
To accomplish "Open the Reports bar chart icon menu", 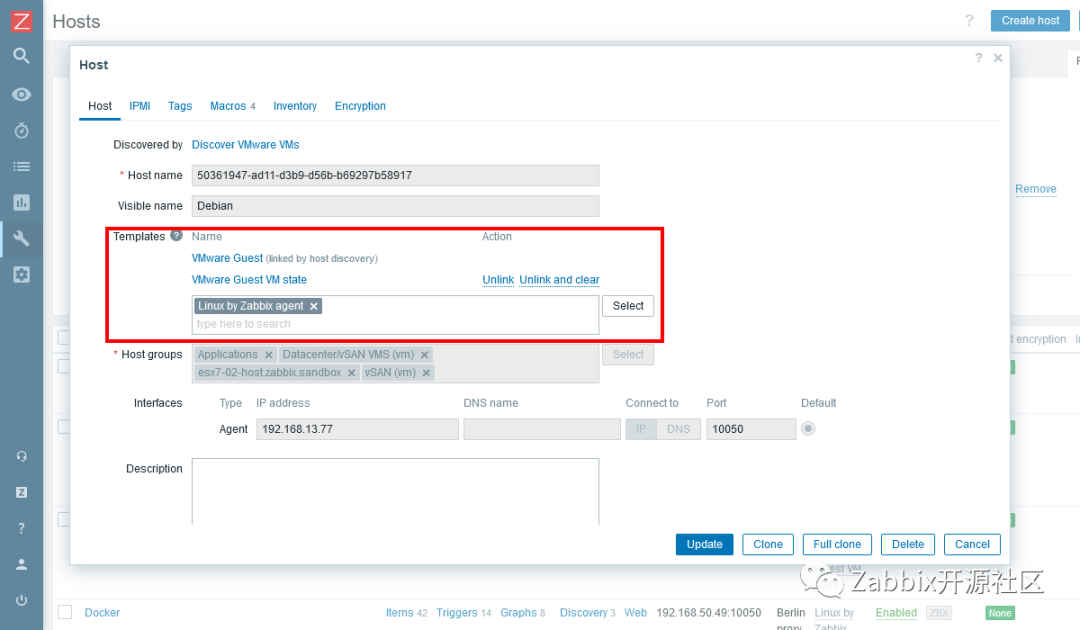I will pyautogui.click(x=21, y=202).
